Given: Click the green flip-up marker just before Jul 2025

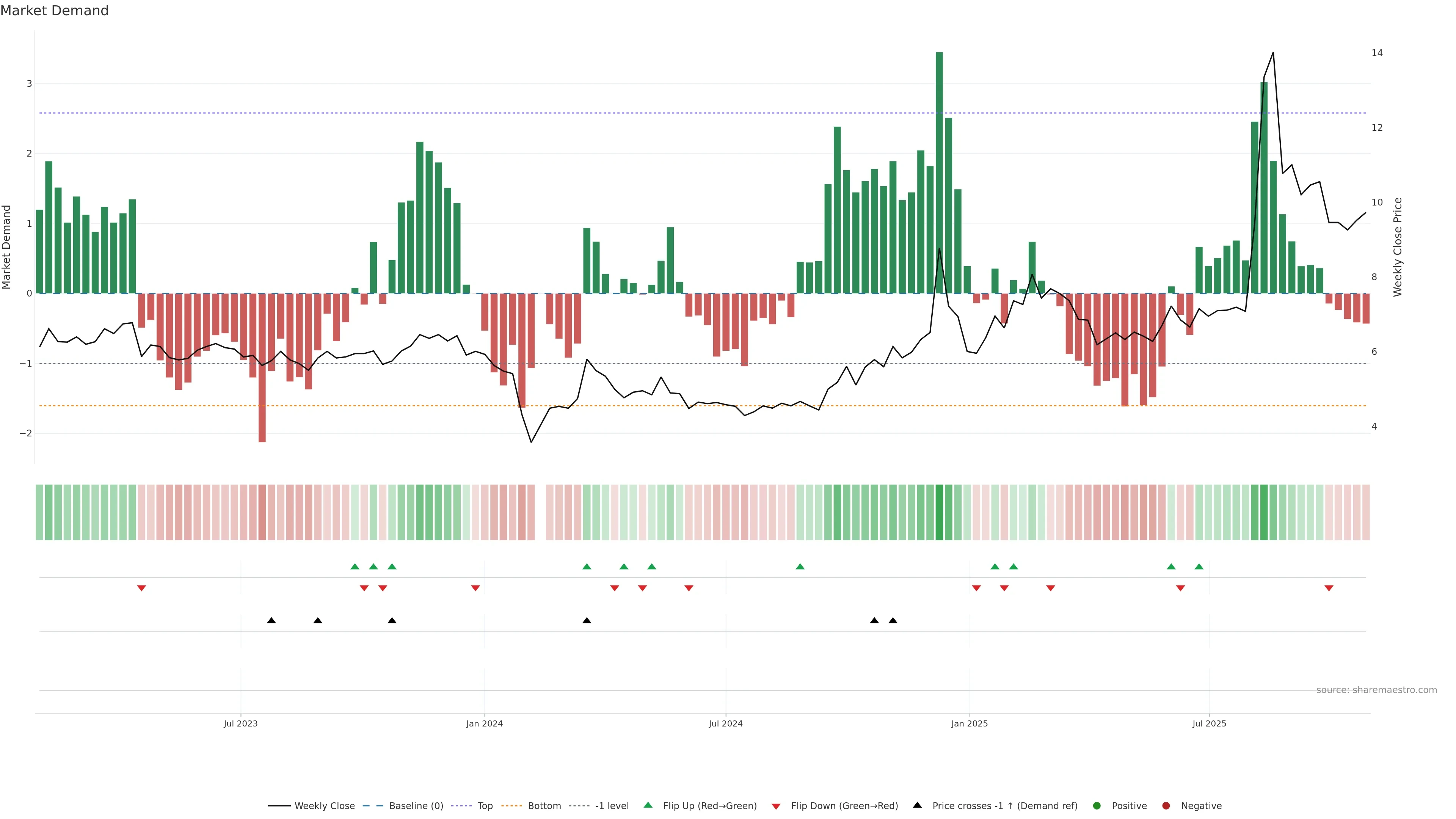Looking at the screenshot, I should [x=1199, y=566].
